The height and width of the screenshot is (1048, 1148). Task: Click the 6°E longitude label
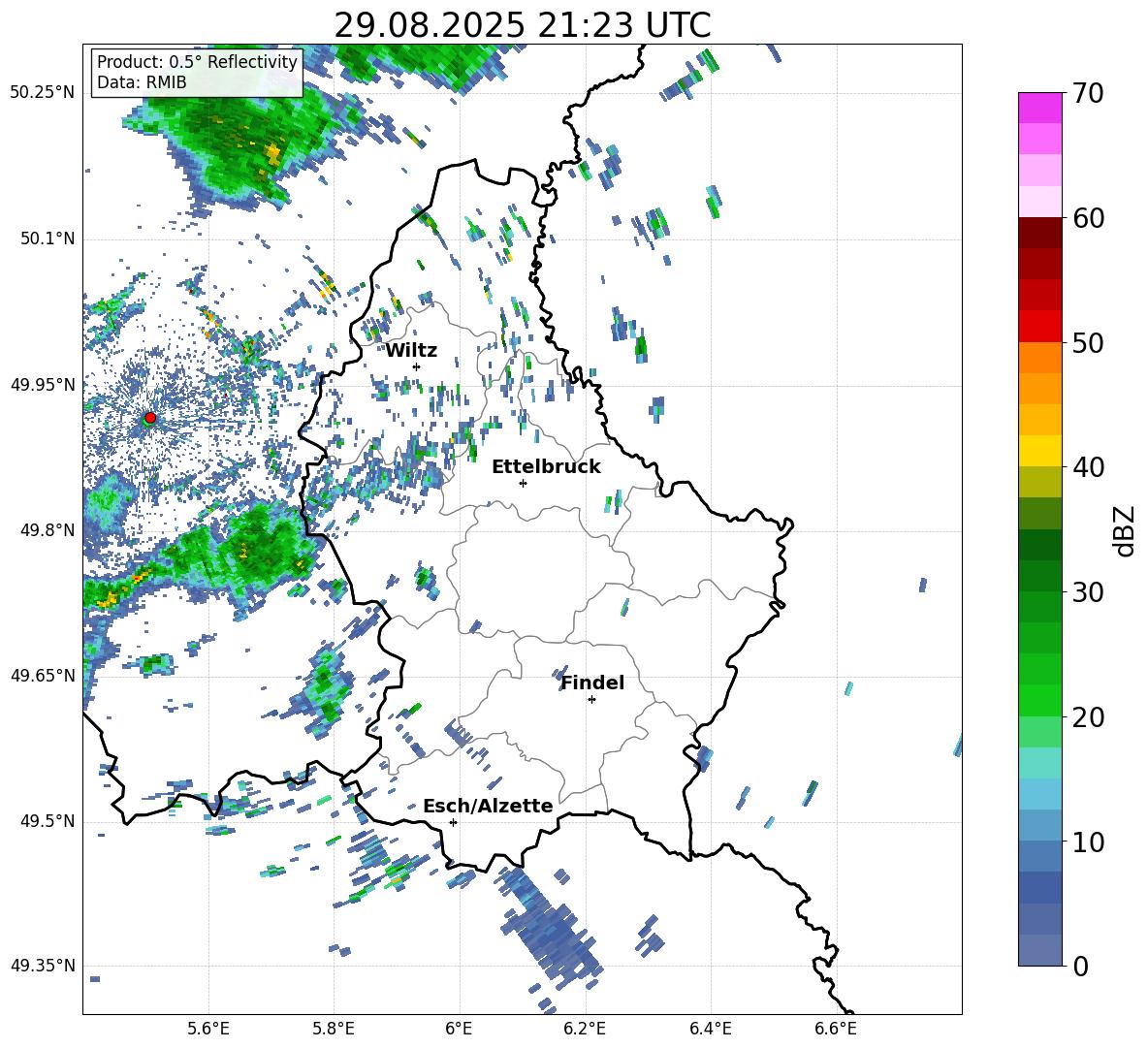tap(459, 1029)
